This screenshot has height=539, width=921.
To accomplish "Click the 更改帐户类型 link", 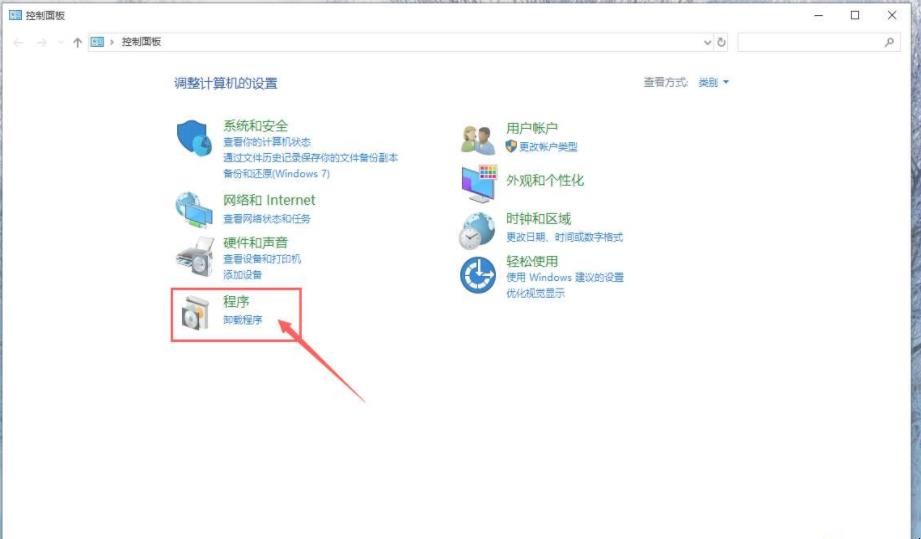I will [548, 146].
